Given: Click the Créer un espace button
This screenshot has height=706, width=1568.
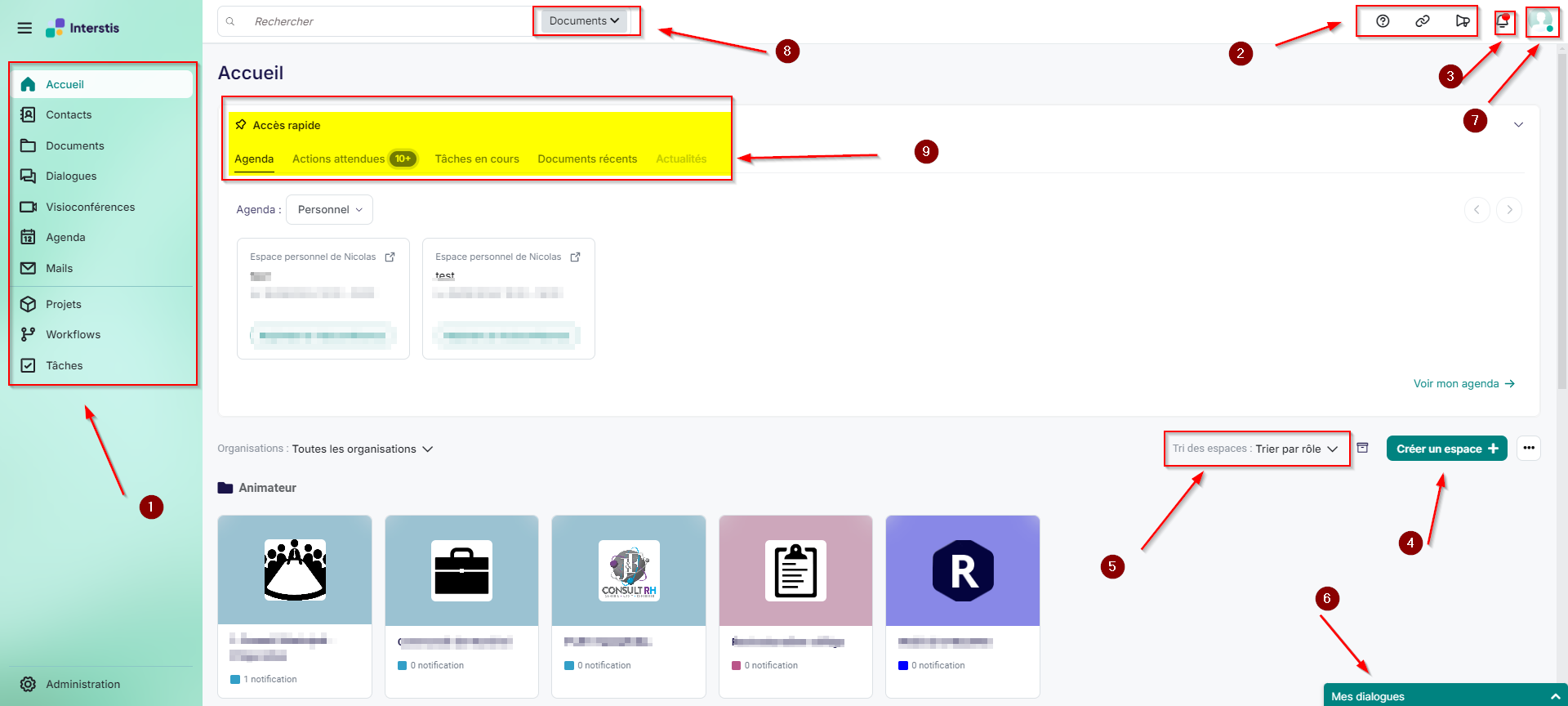Looking at the screenshot, I should tap(1445, 449).
